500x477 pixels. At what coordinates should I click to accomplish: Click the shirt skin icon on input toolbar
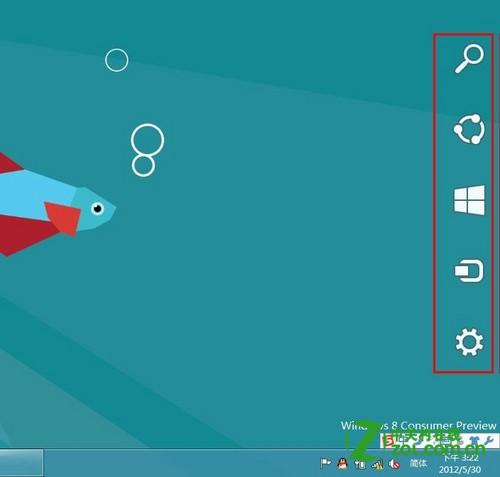(x=475, y=441)
